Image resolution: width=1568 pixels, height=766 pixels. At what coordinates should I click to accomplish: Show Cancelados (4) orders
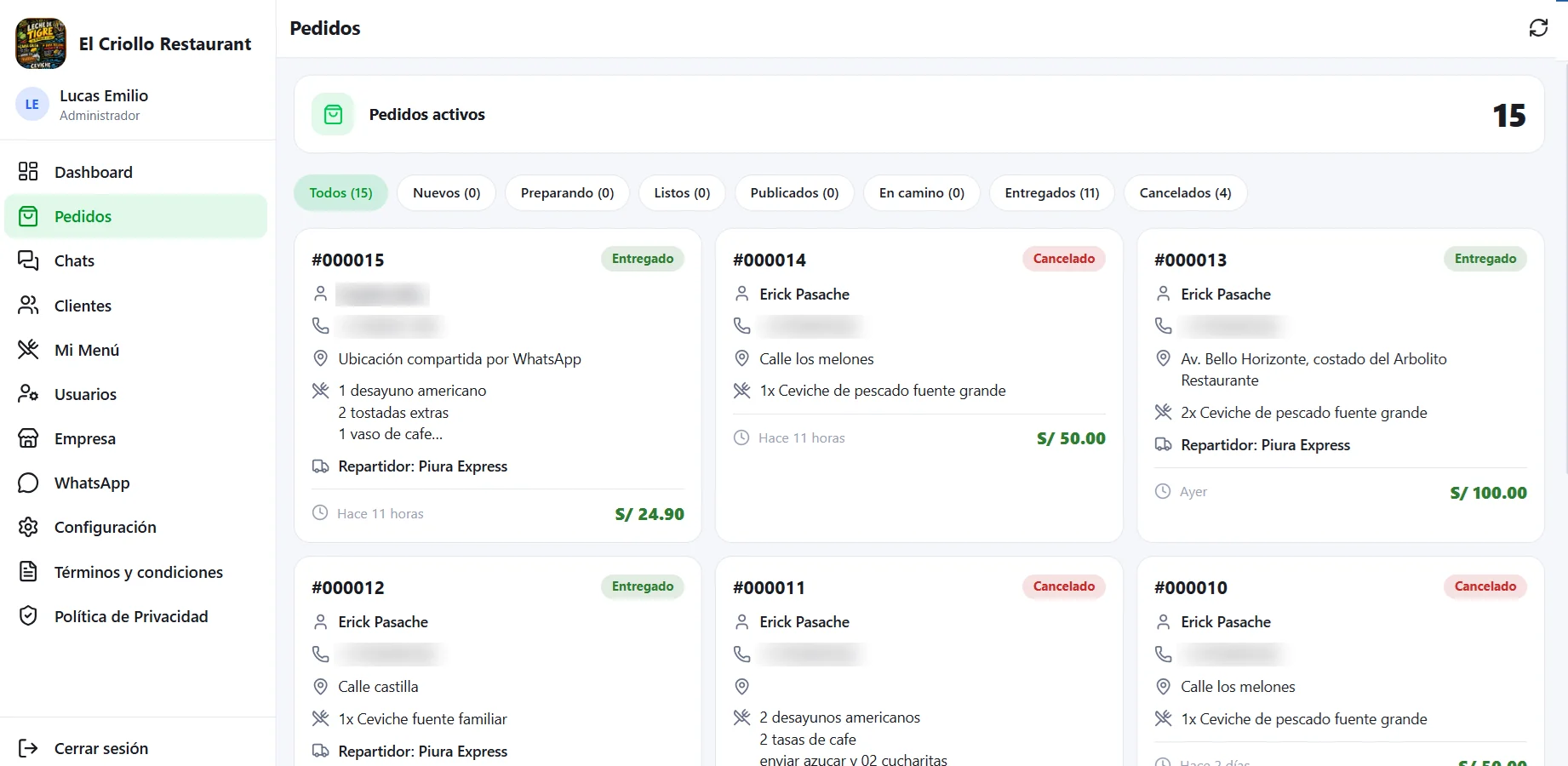[1186, 193]
